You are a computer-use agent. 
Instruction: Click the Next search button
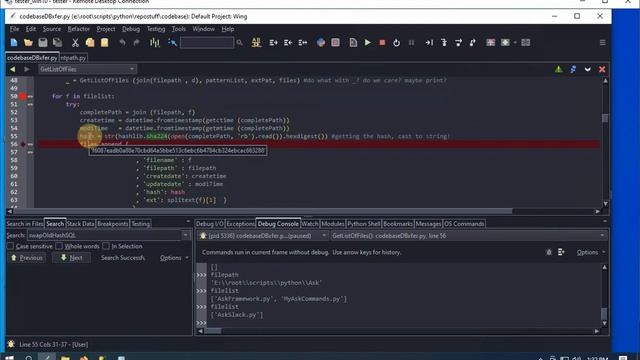point(71,258)
